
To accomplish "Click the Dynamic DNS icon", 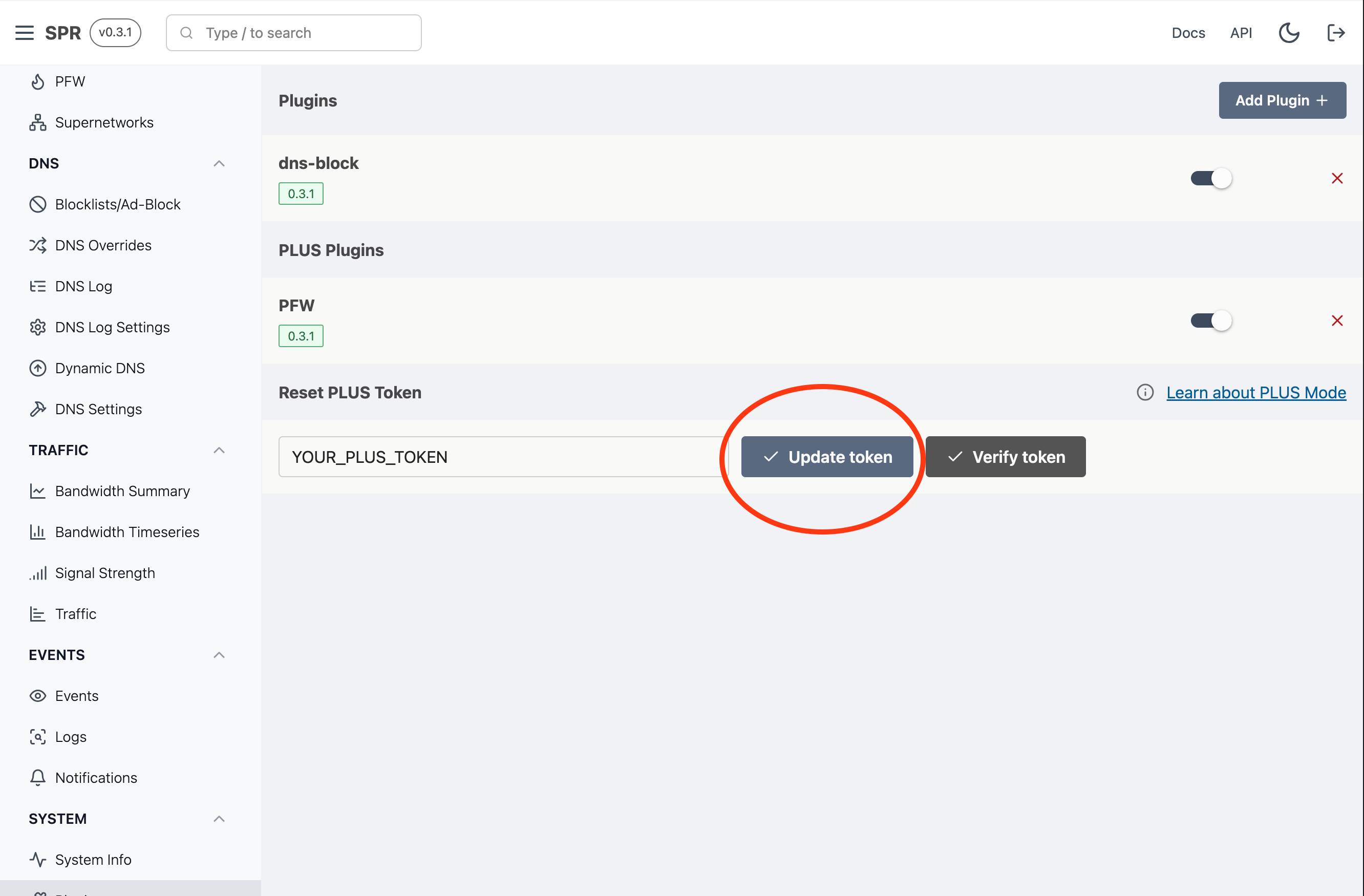I will 37,367.
